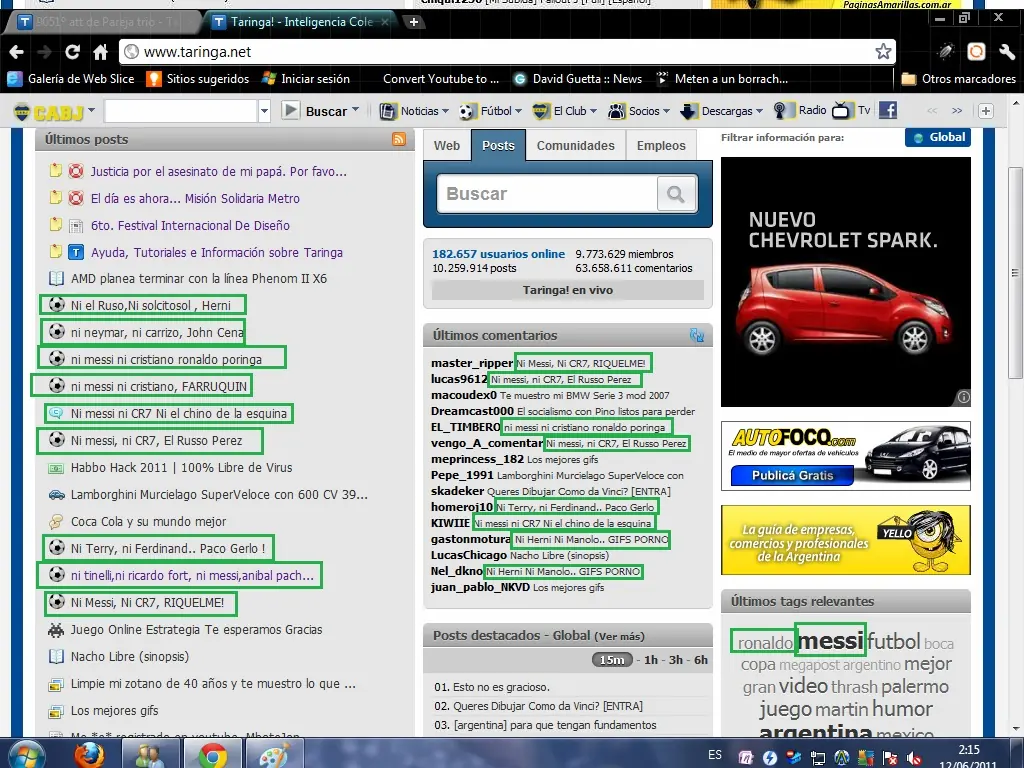
Task: Open the CABJ logo dropdown arrow
Action: [91, 110]
